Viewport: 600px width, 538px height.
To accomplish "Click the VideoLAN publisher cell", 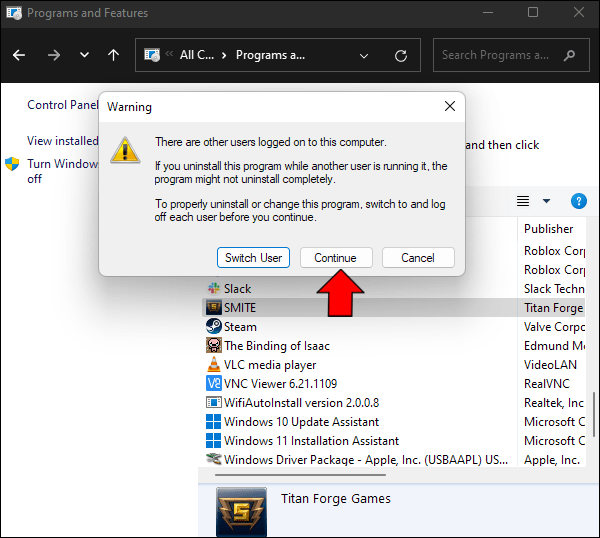I will [550, 365].
